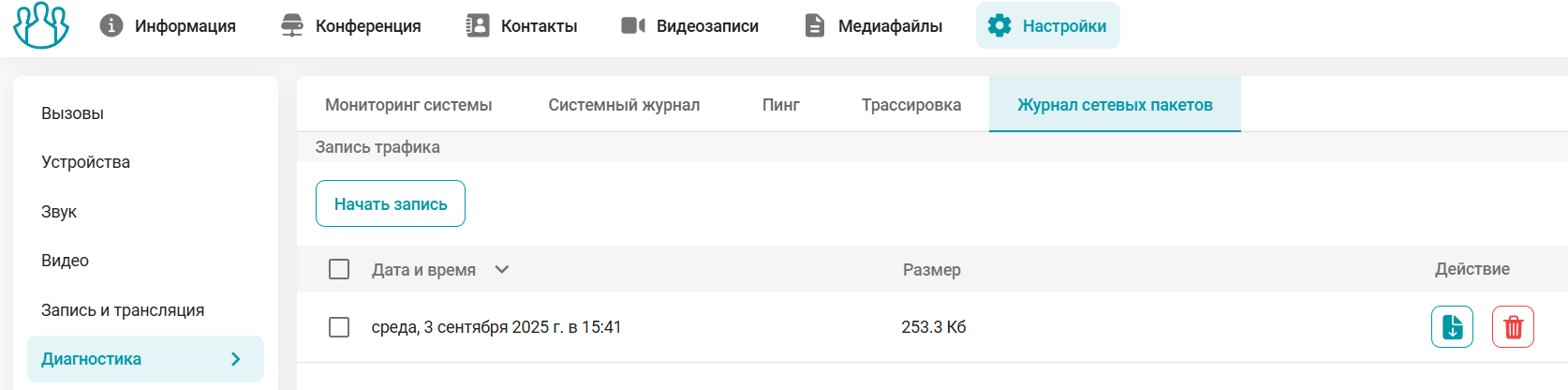
Task: Open the Трассировка tab
Action: point(910,105)
